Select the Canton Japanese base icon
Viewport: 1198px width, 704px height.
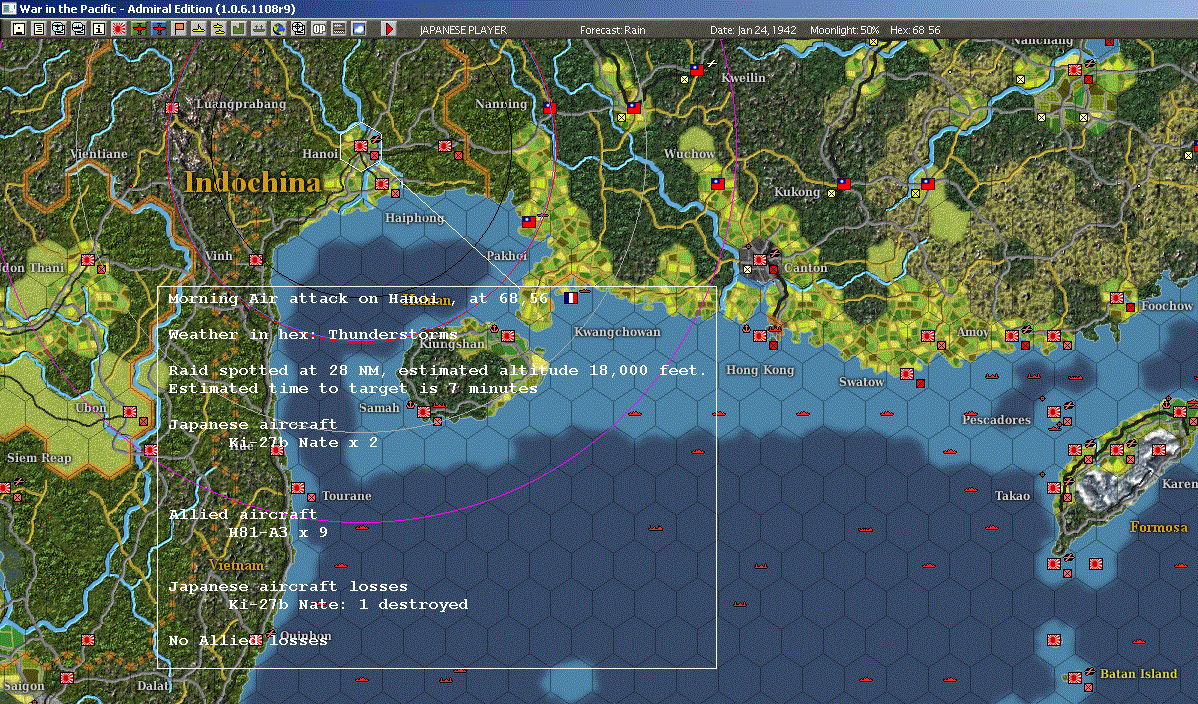pyautogui.click(x=759, y=260)
